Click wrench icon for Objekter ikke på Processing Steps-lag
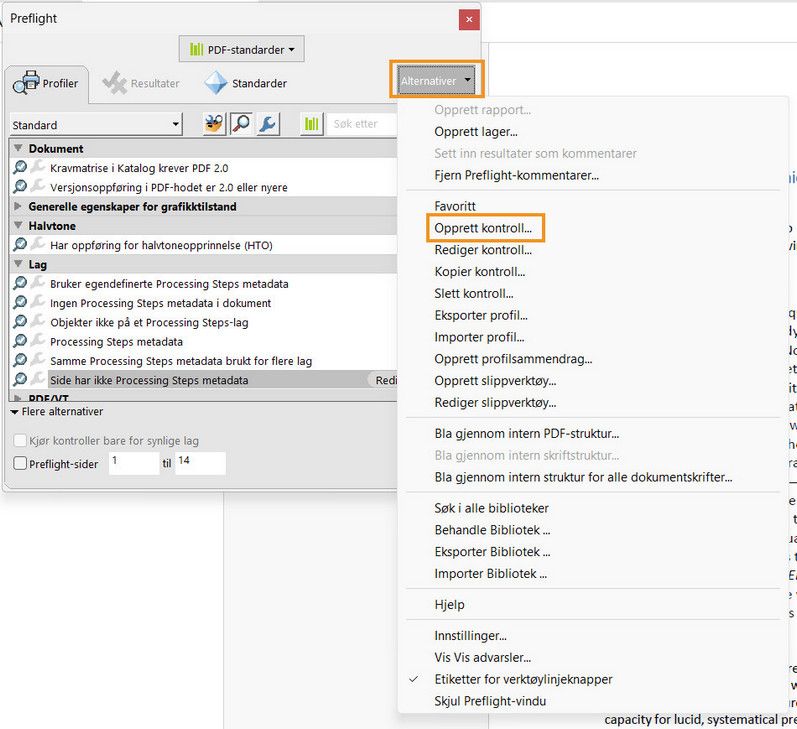The width and height of the screenshot is (797, 729). 38,322
